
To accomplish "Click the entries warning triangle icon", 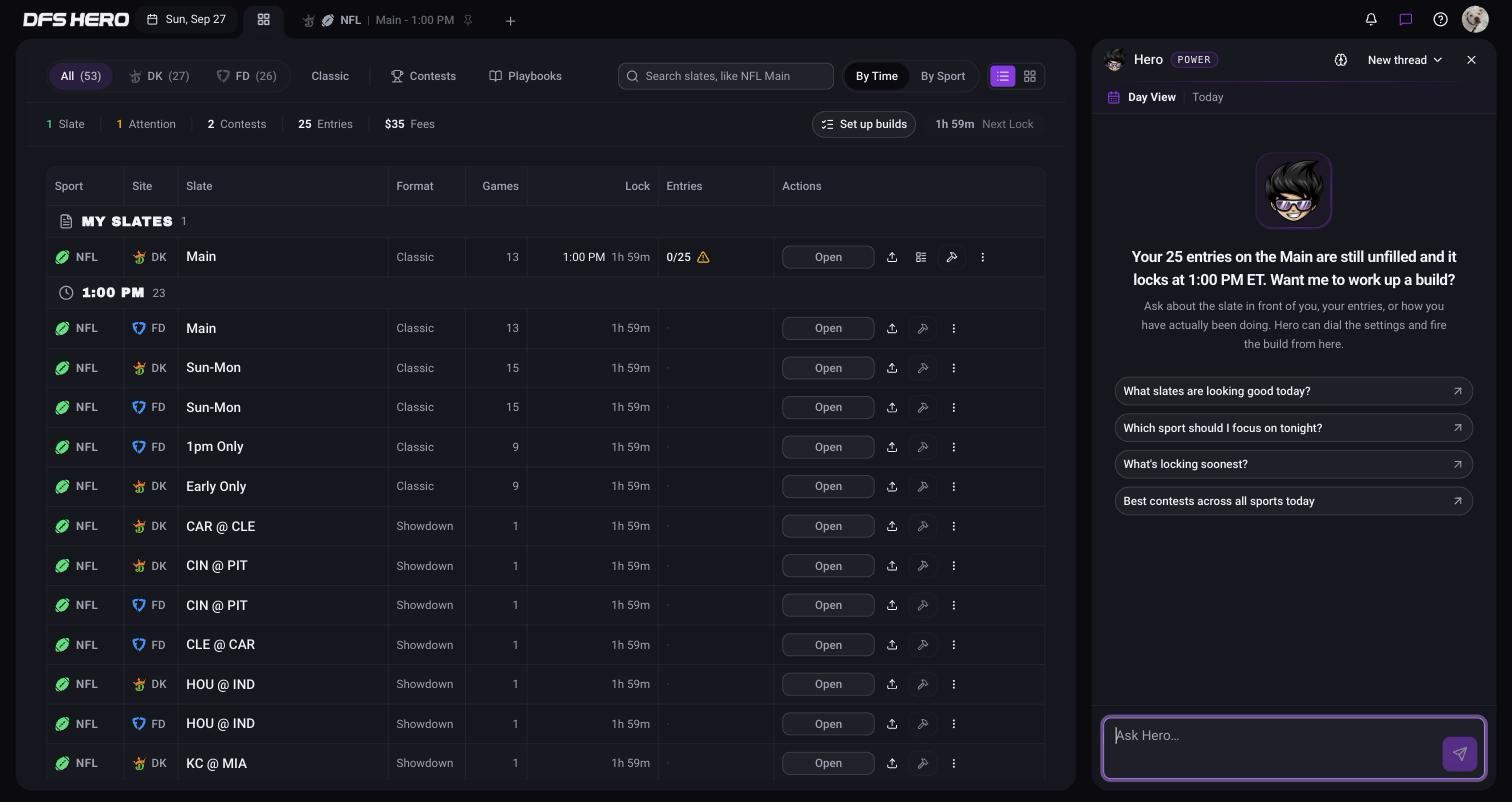I will pyautogui.click(x=703, y=257).
